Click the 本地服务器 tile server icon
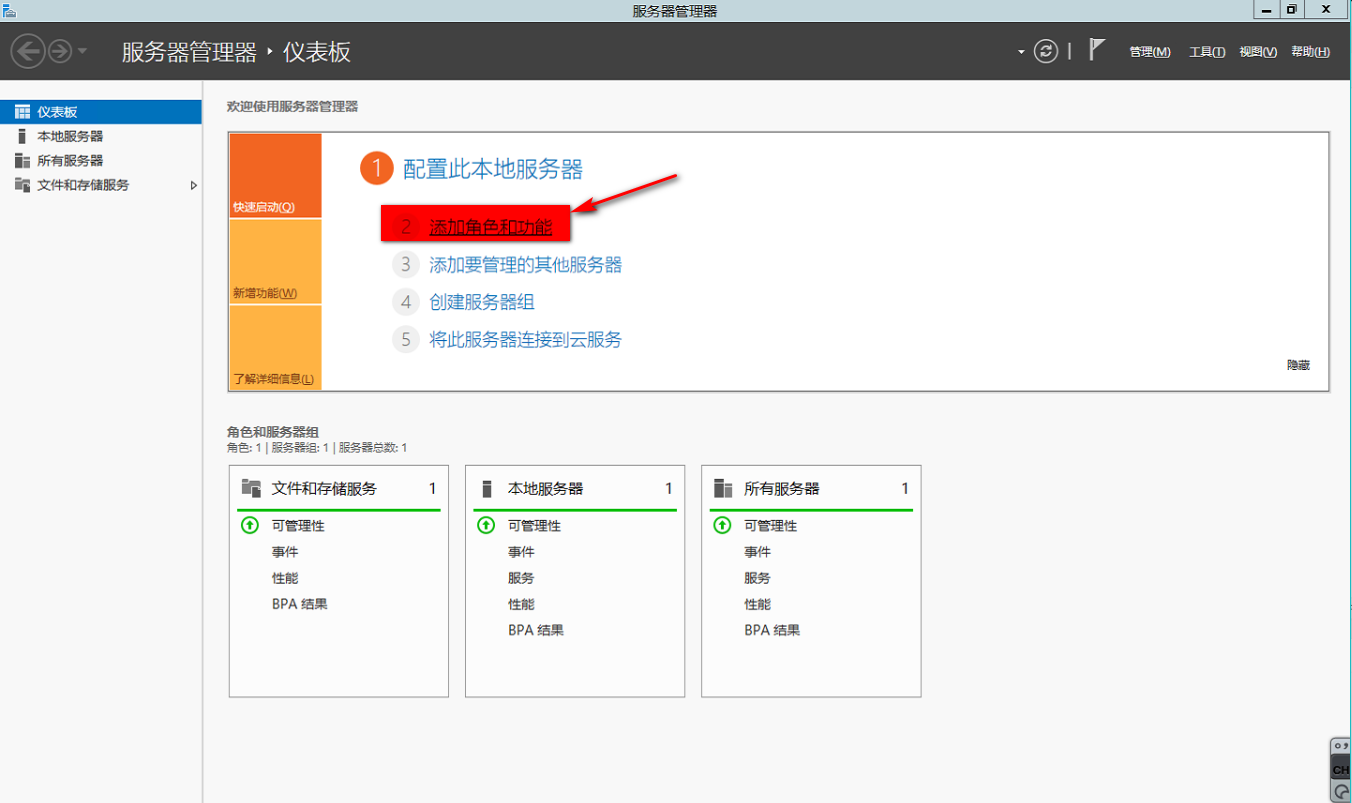 [487, 489]
